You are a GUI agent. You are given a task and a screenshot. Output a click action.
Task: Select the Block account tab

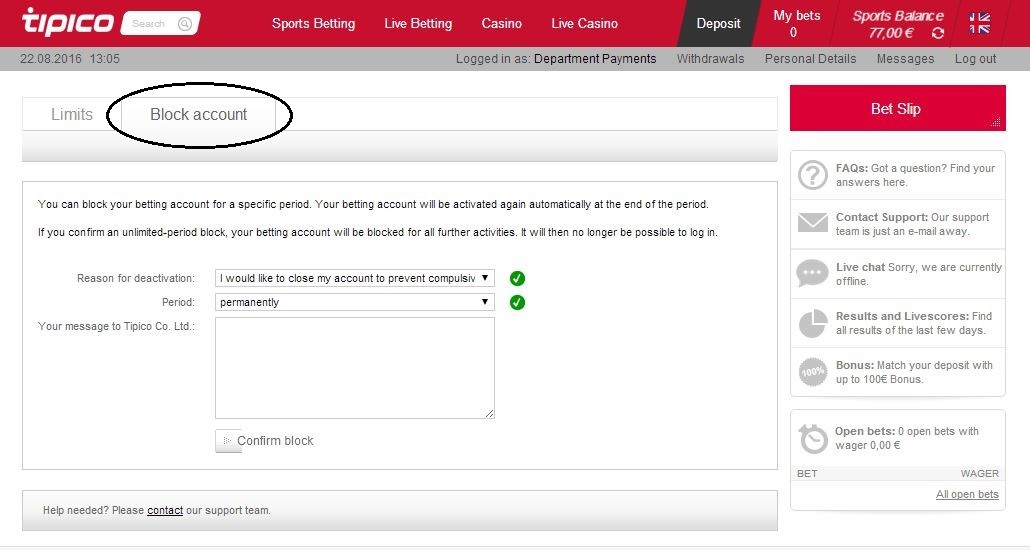point(198,114)
